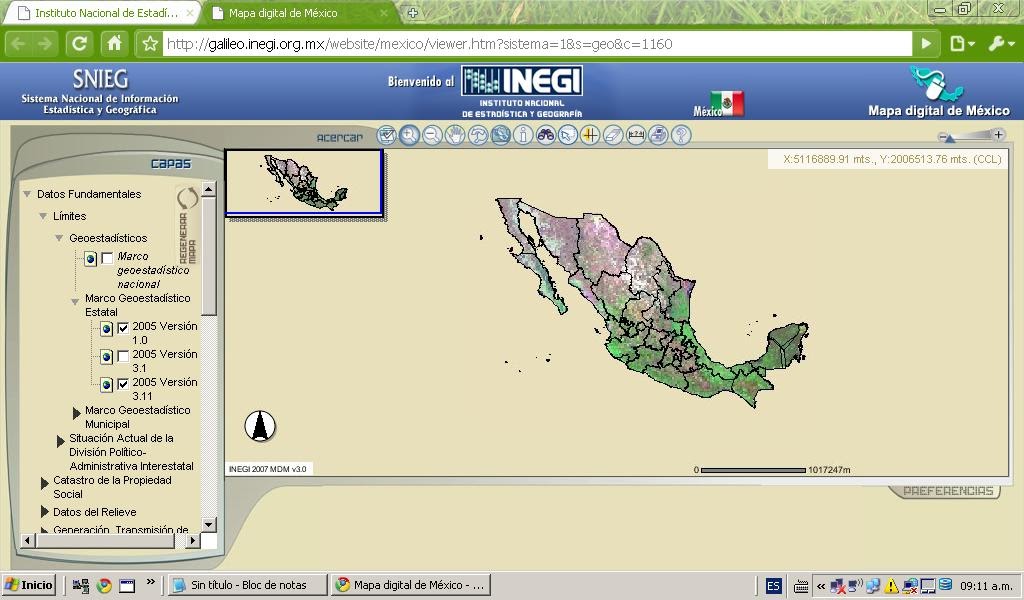Open browser wrench settings menu
1024x600 pixels.
point(1000,44)
